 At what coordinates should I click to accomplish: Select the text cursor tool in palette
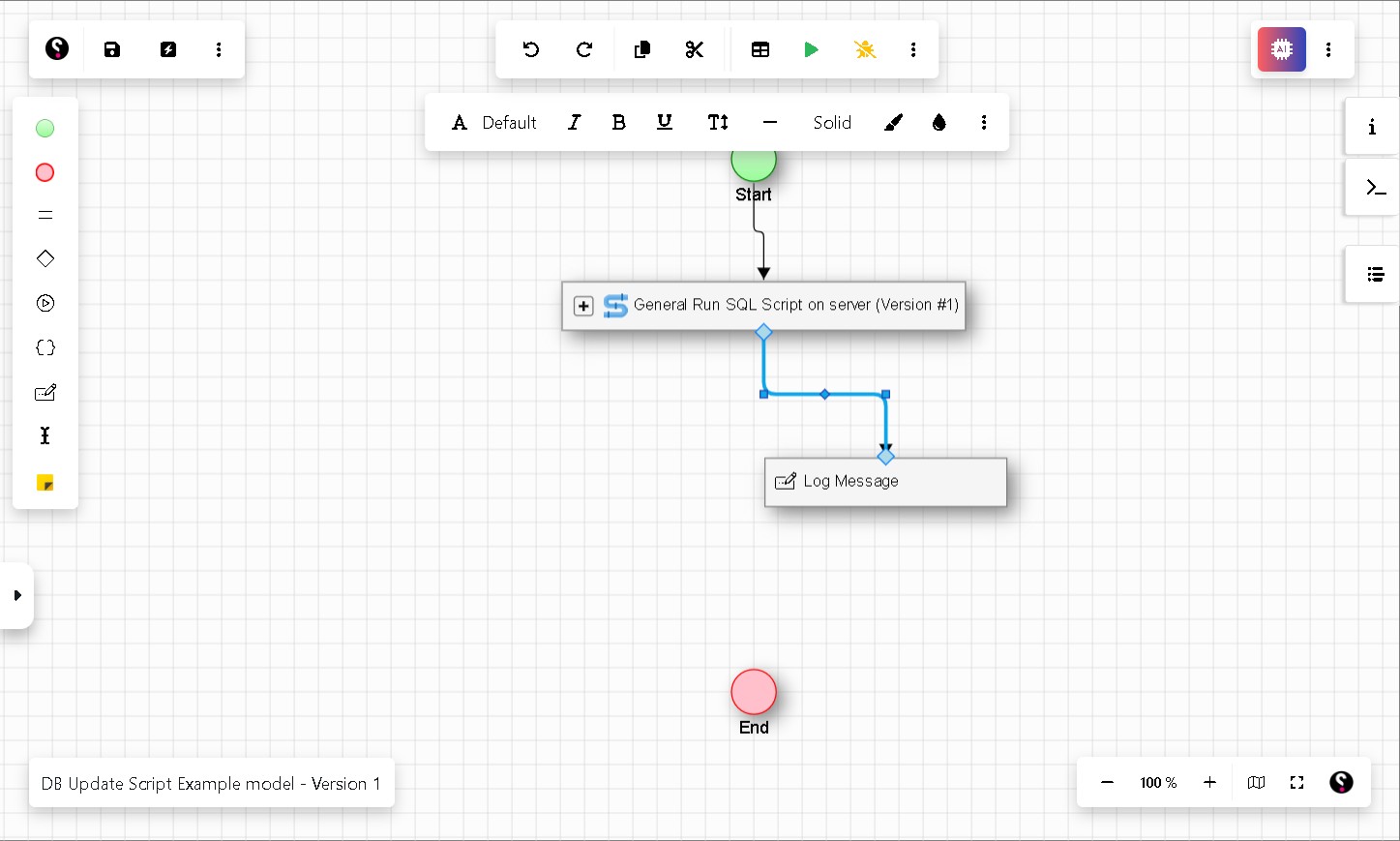(45, 436)
